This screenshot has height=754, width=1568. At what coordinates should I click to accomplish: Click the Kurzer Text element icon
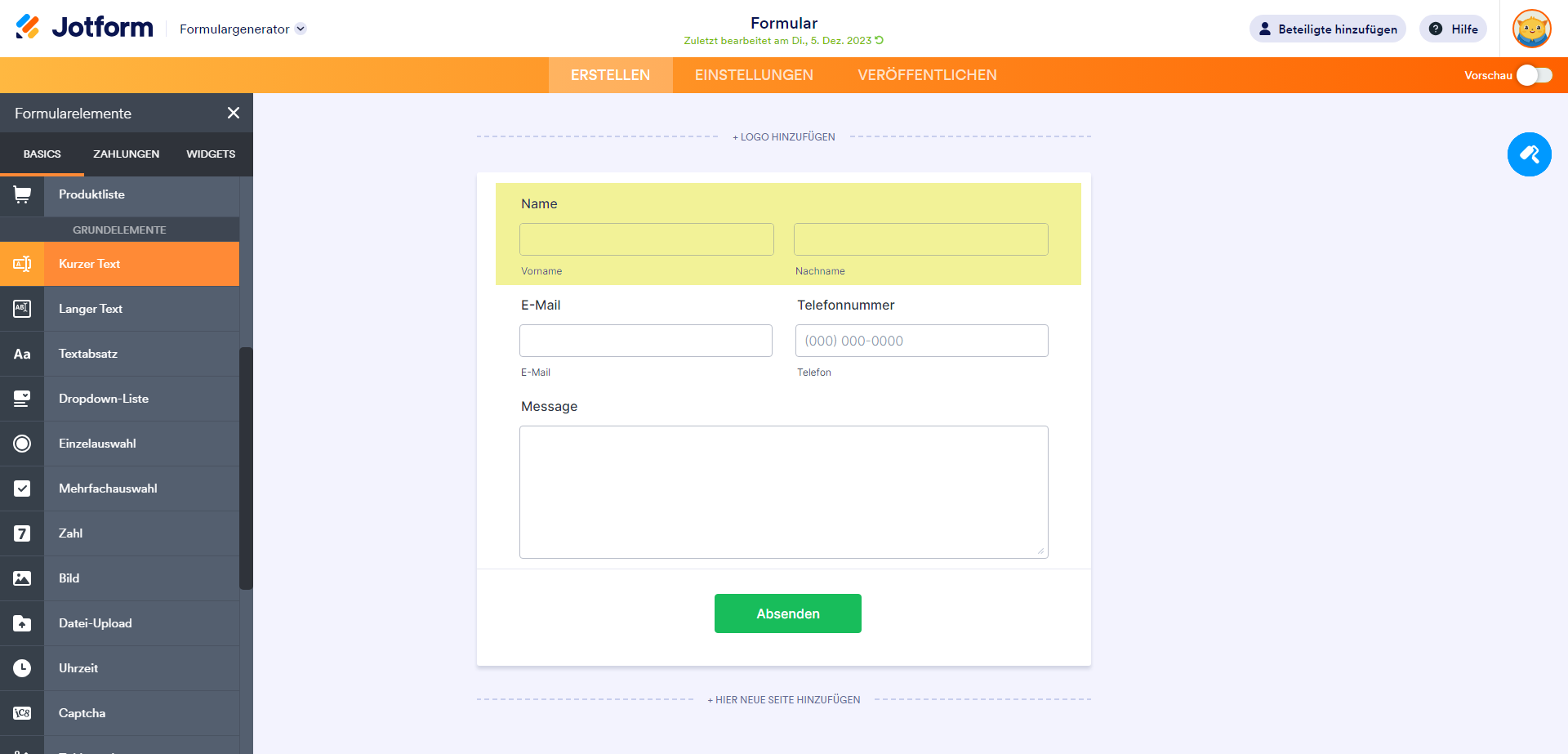[x=22, y=264]
